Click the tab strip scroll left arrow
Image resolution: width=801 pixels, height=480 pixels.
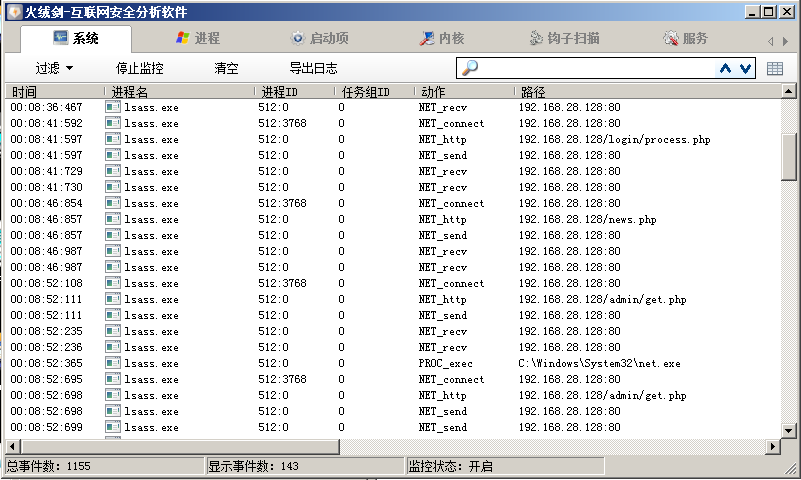coord(770,41)
